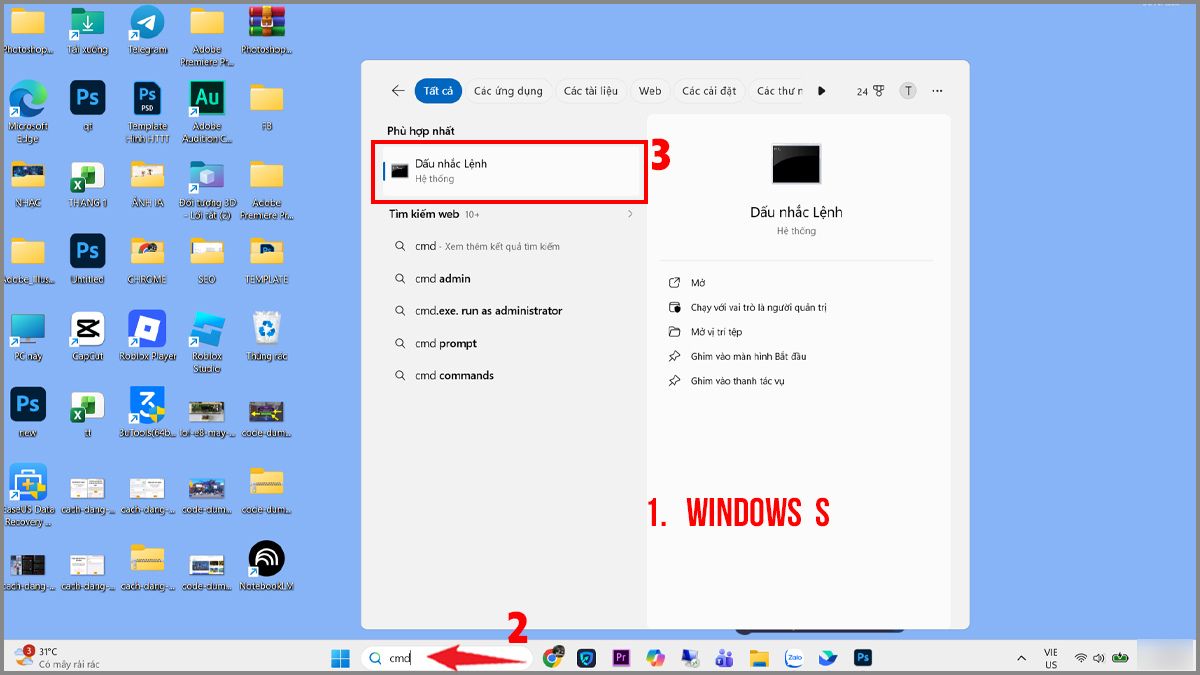Select the PC này desktop icon
The width and height of the screenshot is (1200, 675).
27,336
